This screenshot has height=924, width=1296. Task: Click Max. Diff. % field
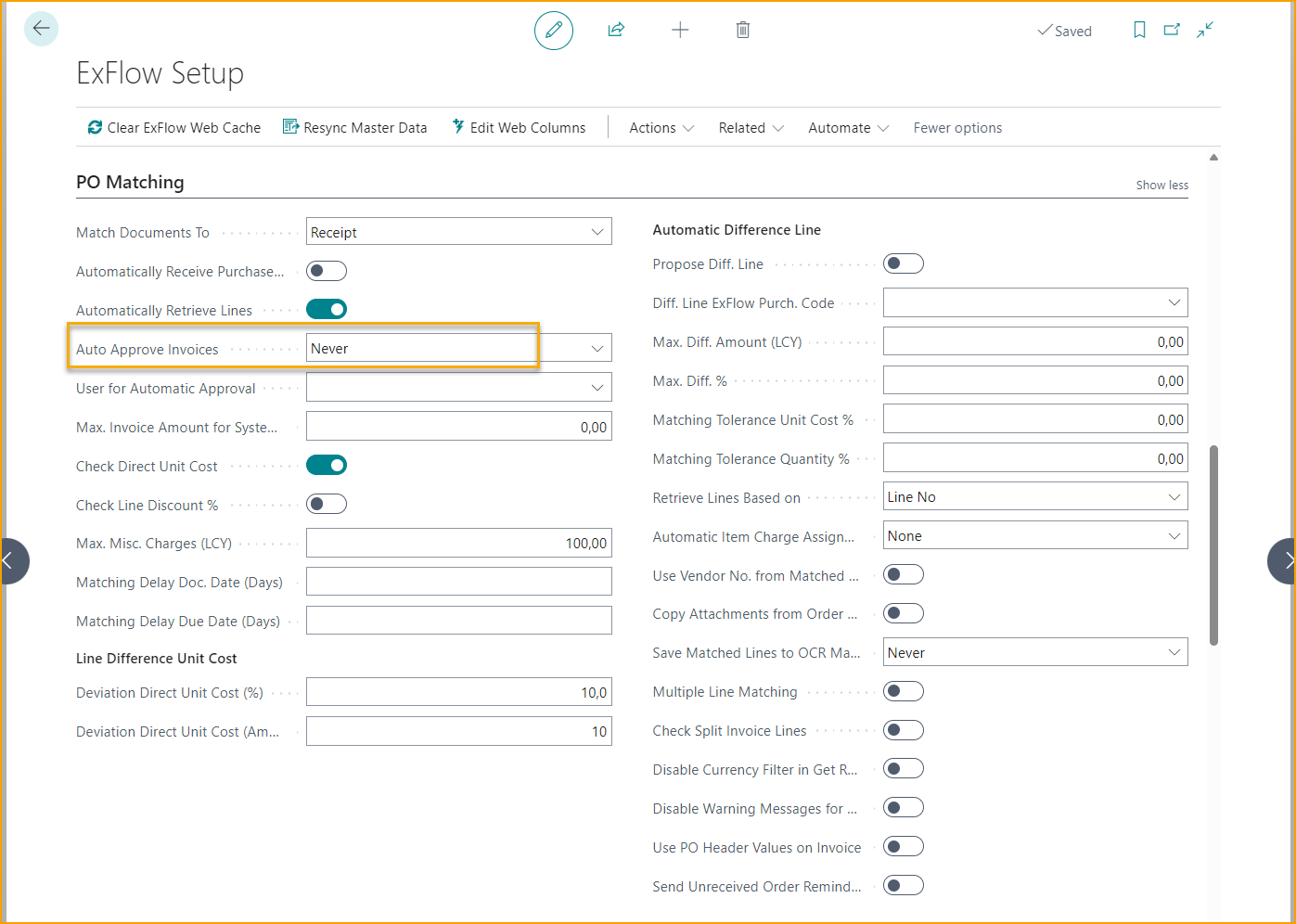pos(1035,380)
